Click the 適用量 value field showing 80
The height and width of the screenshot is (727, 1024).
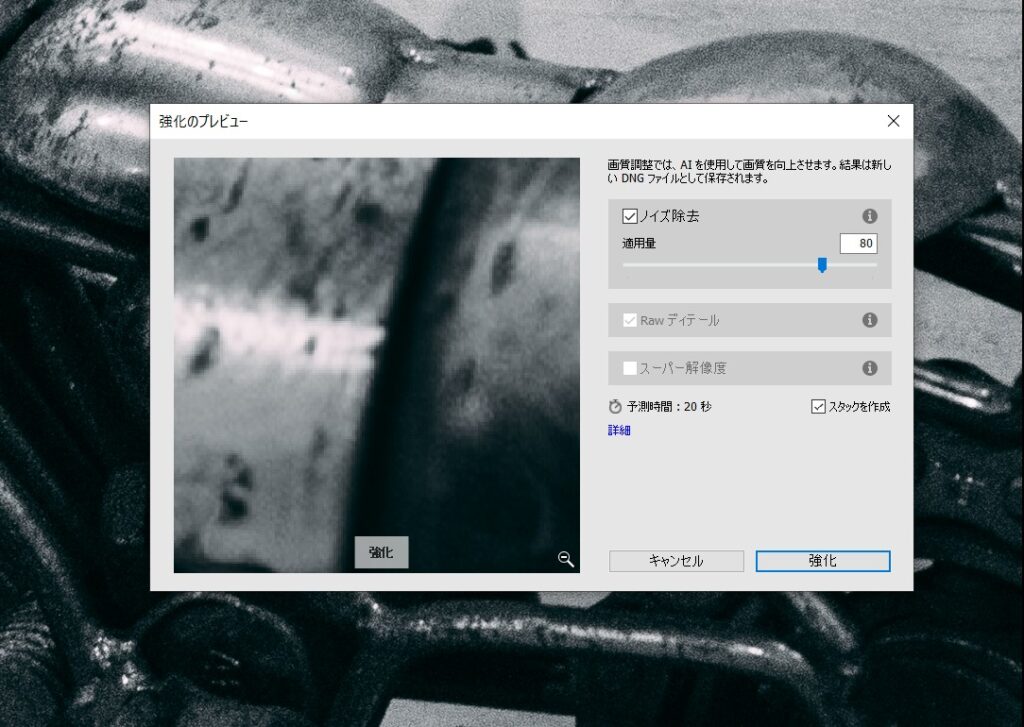pos(857,243)
